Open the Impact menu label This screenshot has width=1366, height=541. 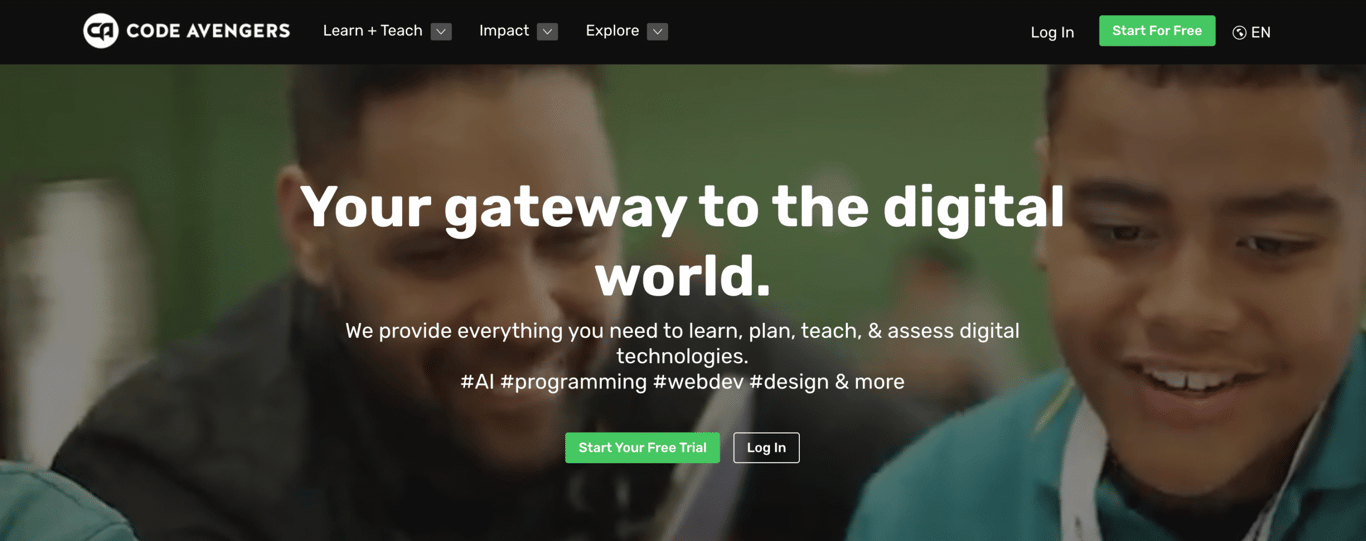click(504, 31)
